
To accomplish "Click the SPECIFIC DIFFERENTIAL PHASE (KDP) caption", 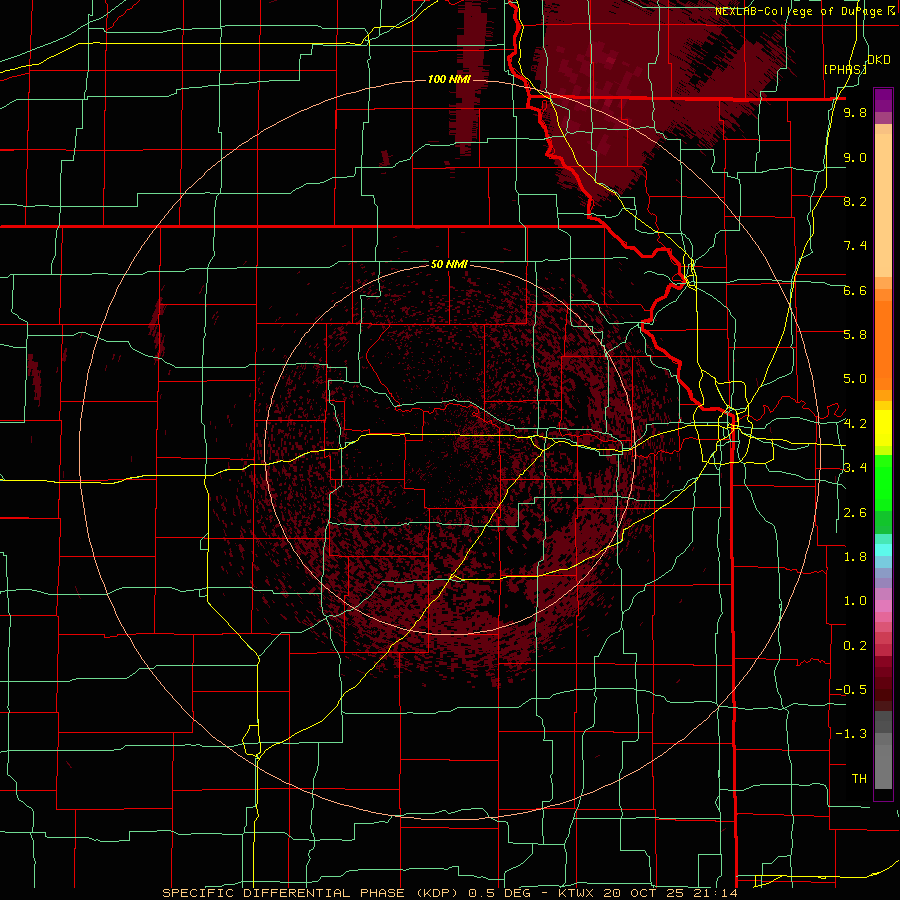I will (x=313, y=893).
